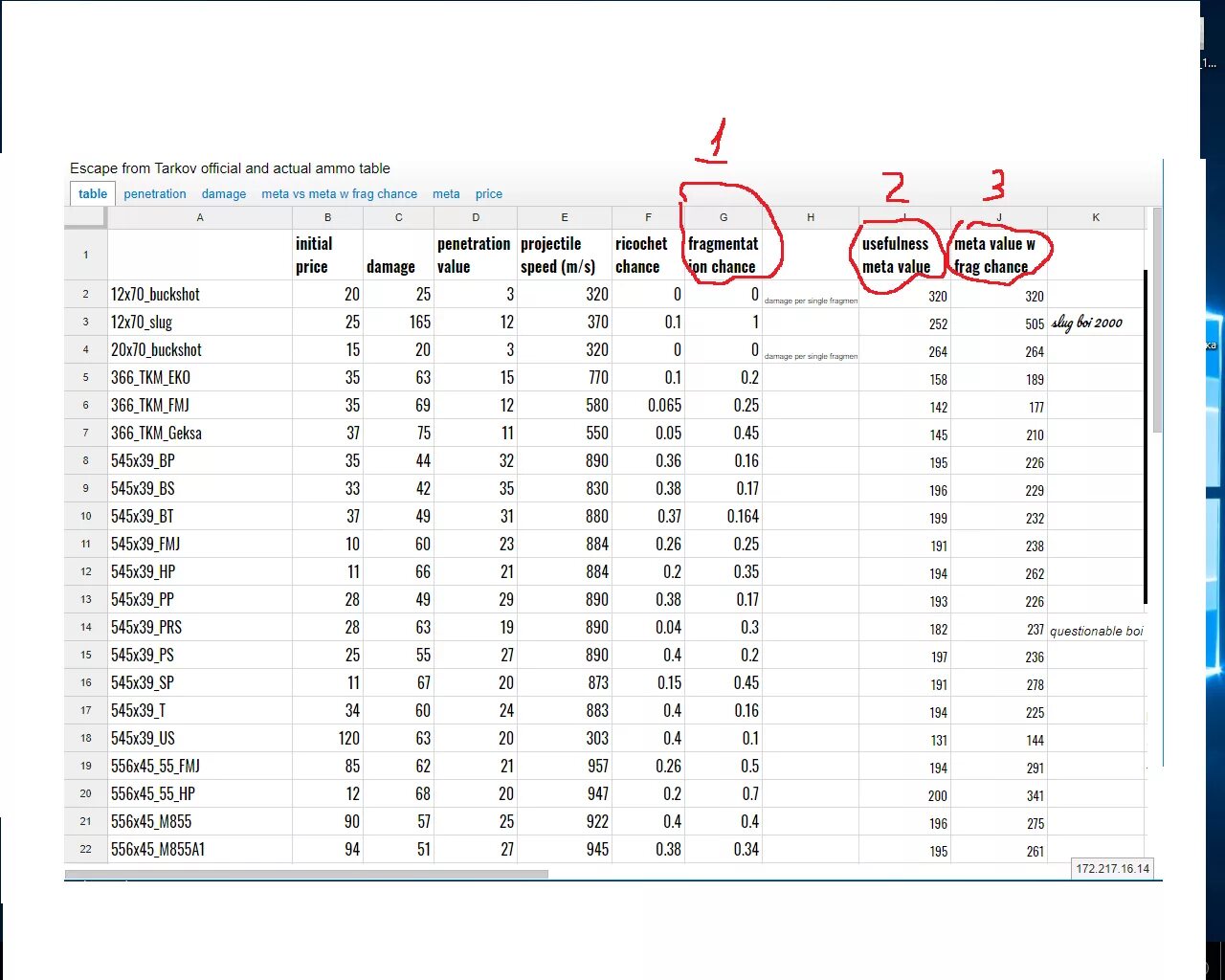Click the '545x39_US' cell
Viewport: 1225px width, 980px height.
point(200,738)
